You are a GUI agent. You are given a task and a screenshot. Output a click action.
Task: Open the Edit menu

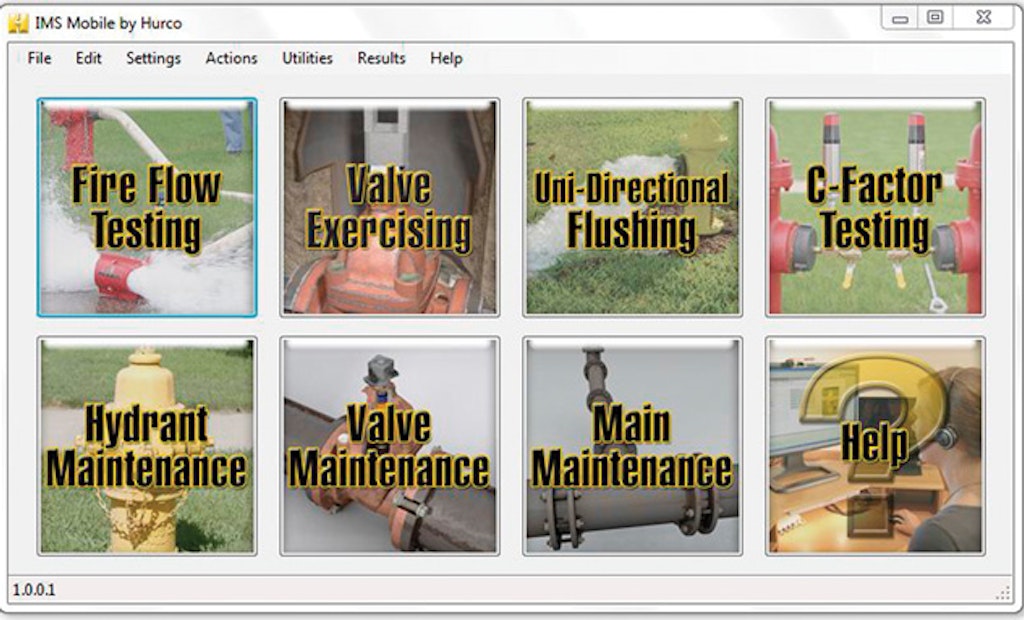click(x=88, y=58)
